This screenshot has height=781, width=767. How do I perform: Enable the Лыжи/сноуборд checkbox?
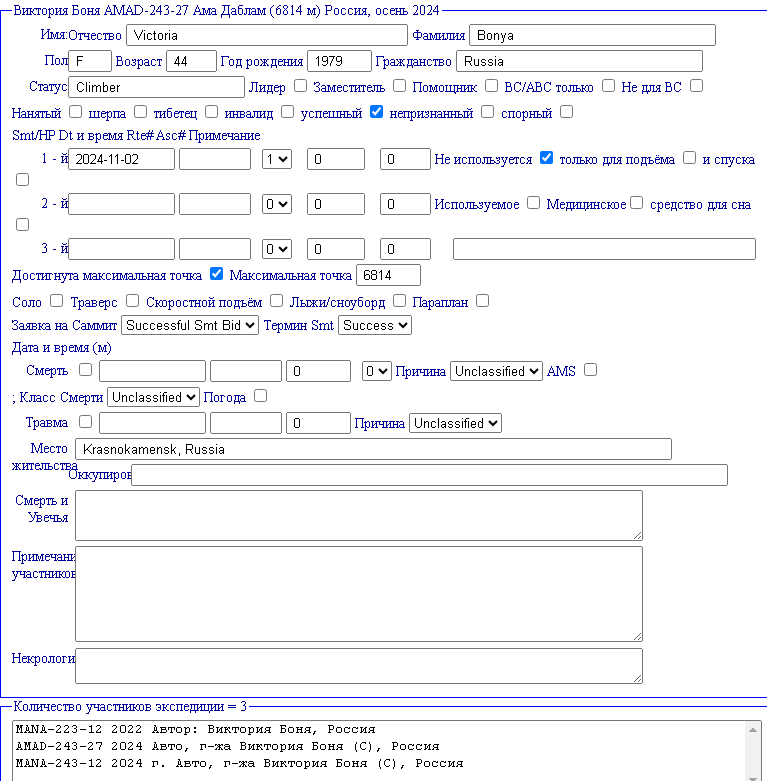point(399,301)
